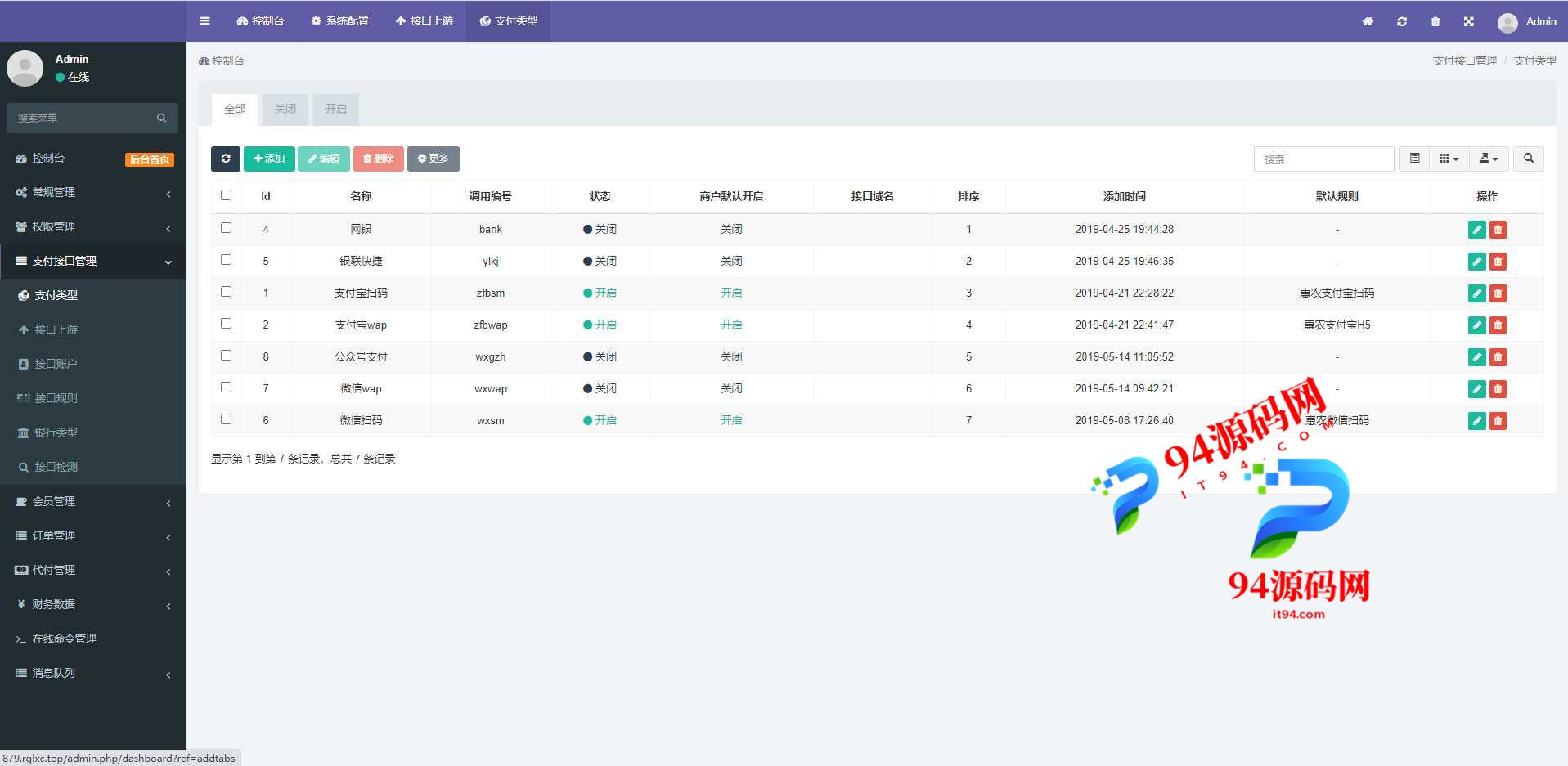The height and width of the screenshot is (766, 1568).
Task: Switch to the 关闭 filter tab
Action: point(285,110)
